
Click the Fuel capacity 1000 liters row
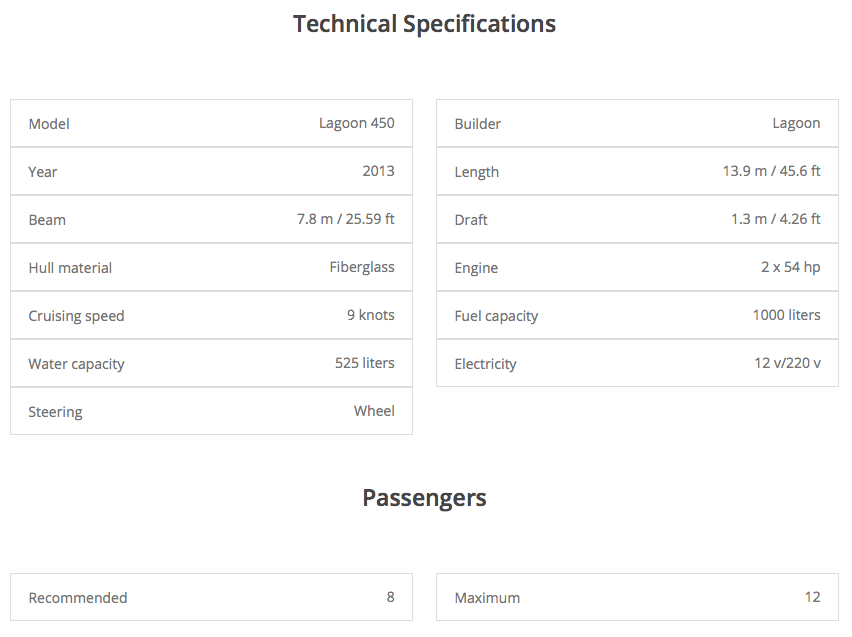pos(637,316)
